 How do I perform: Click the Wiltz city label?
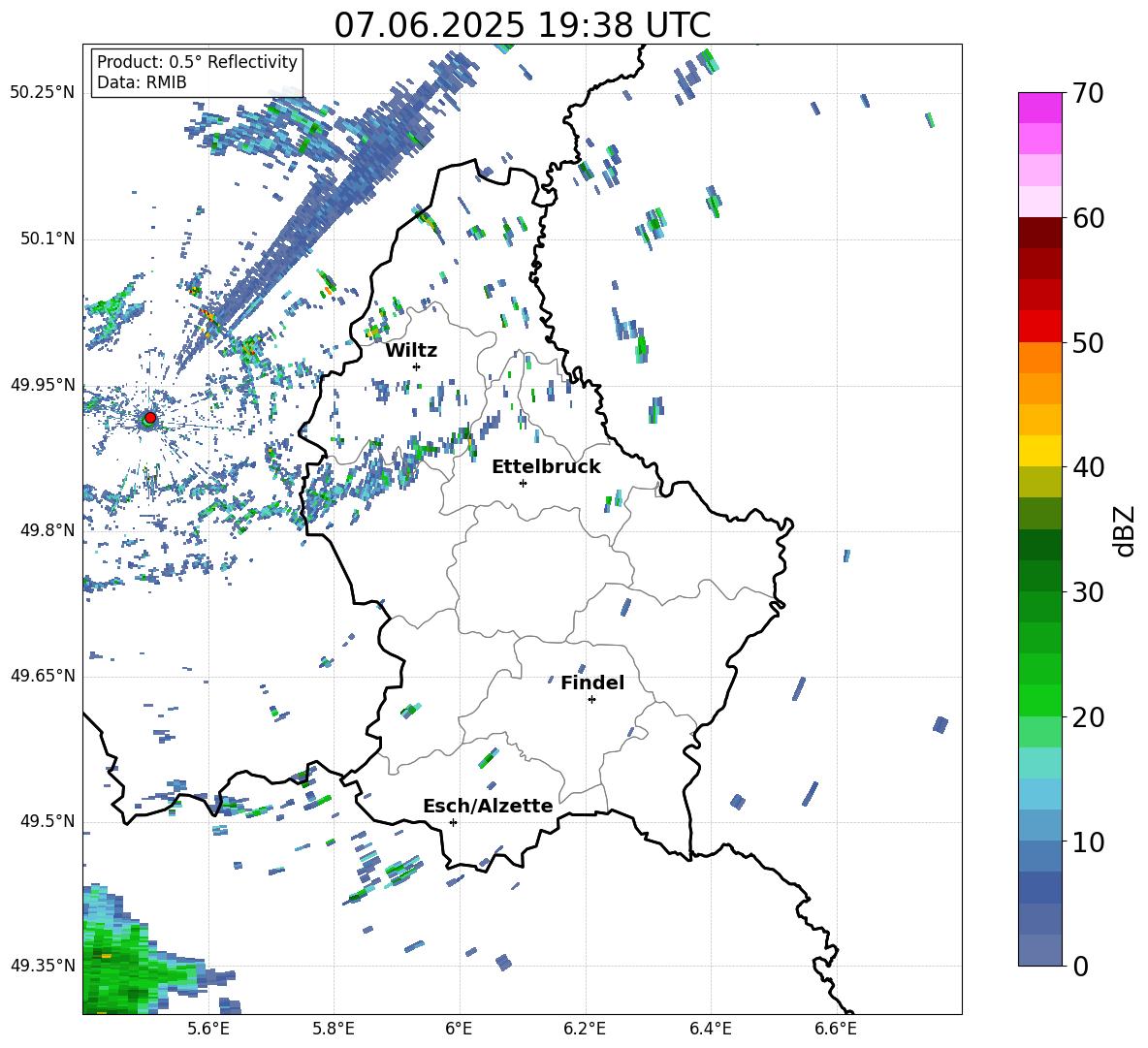(411, 351)
